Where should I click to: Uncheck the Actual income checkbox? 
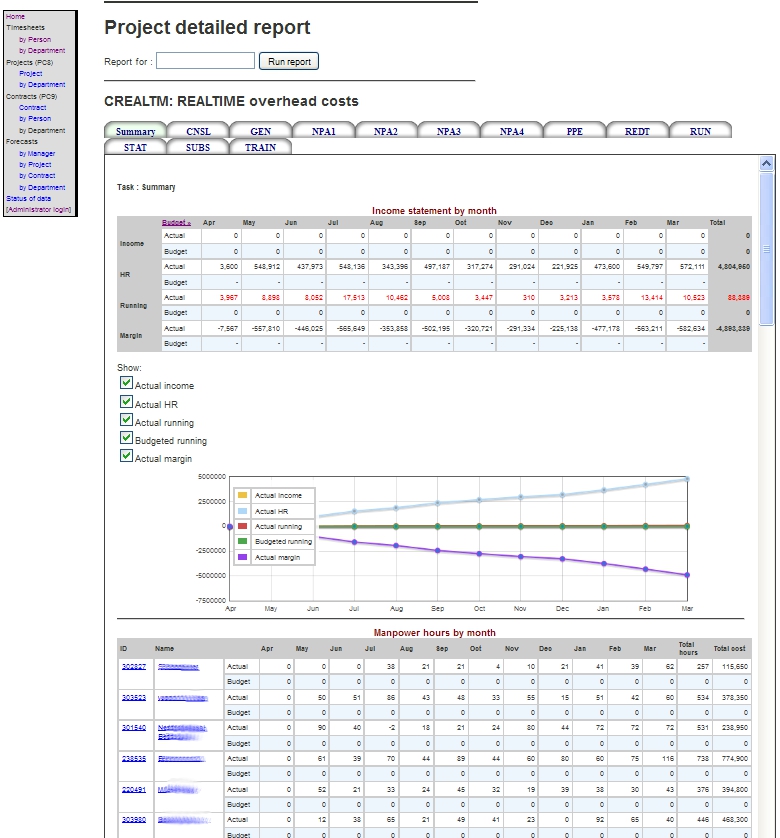126,383
